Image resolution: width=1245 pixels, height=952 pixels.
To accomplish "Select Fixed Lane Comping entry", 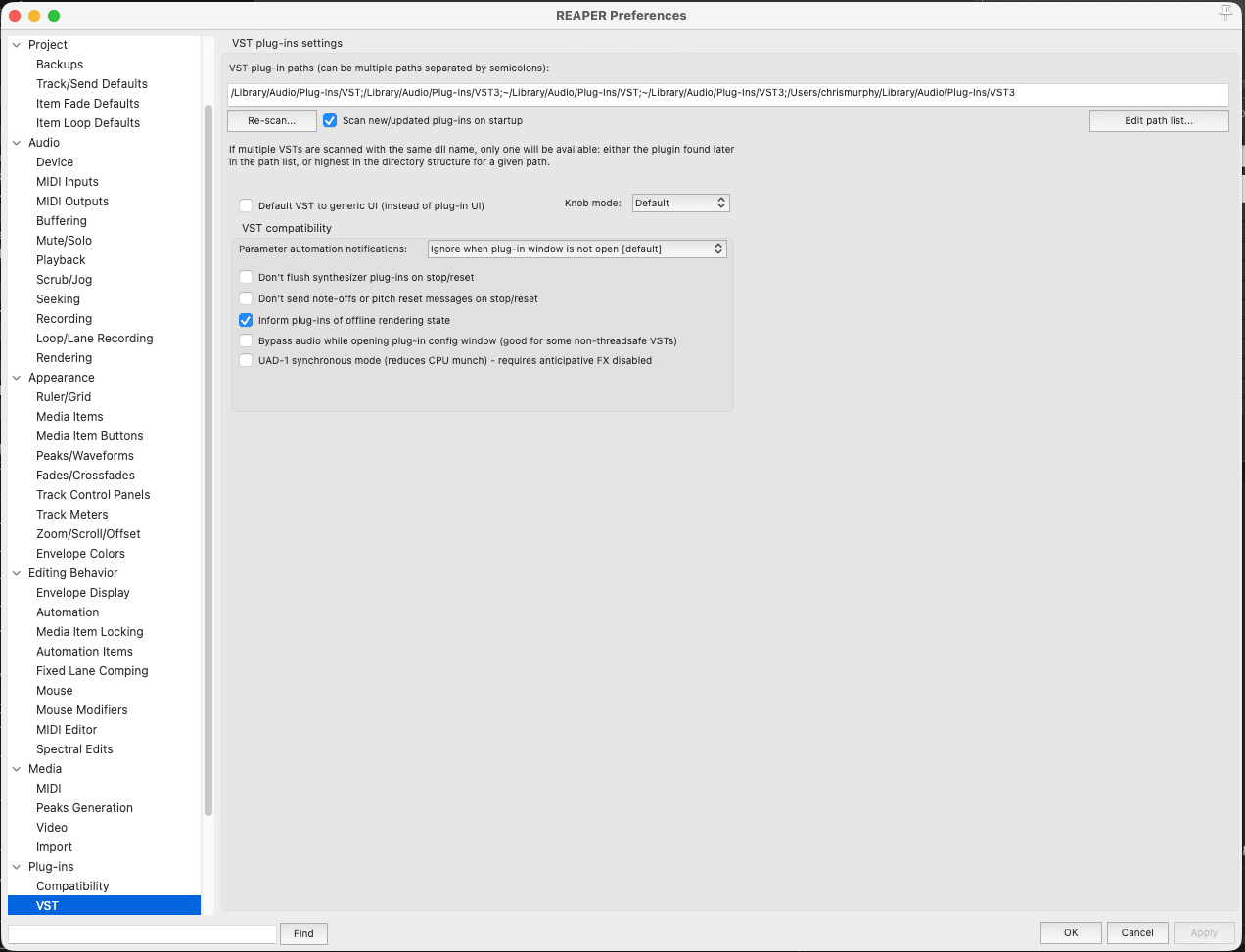I will [x=92, y=671].
